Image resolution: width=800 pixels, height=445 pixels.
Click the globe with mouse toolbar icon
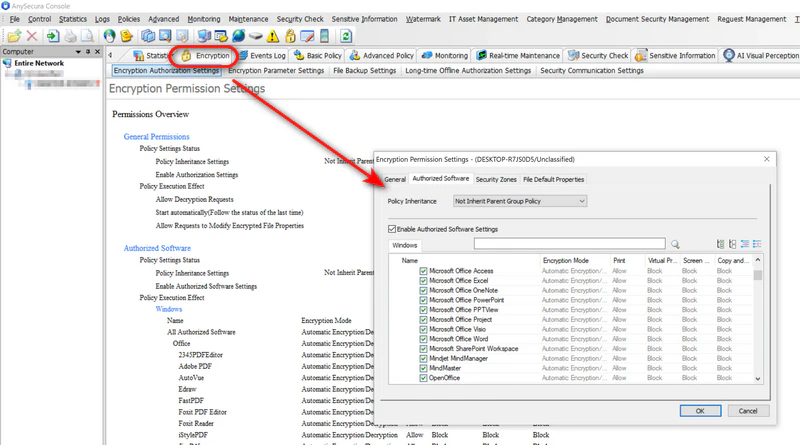tap(109, 36)
